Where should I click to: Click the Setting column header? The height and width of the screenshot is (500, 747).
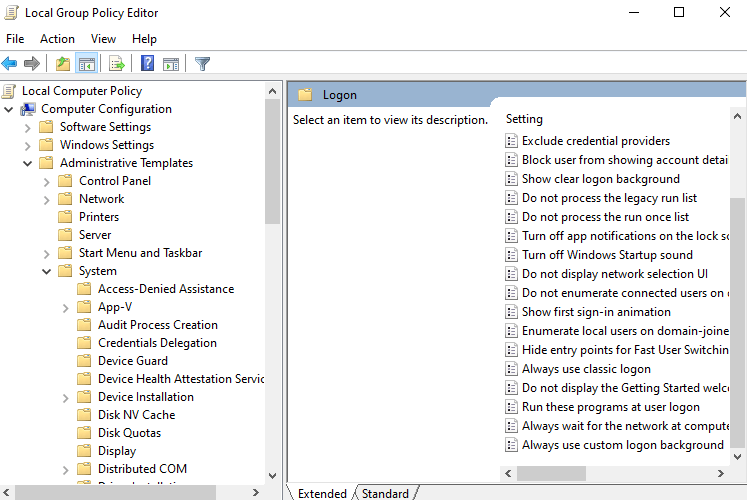click(x=524, y=119)
